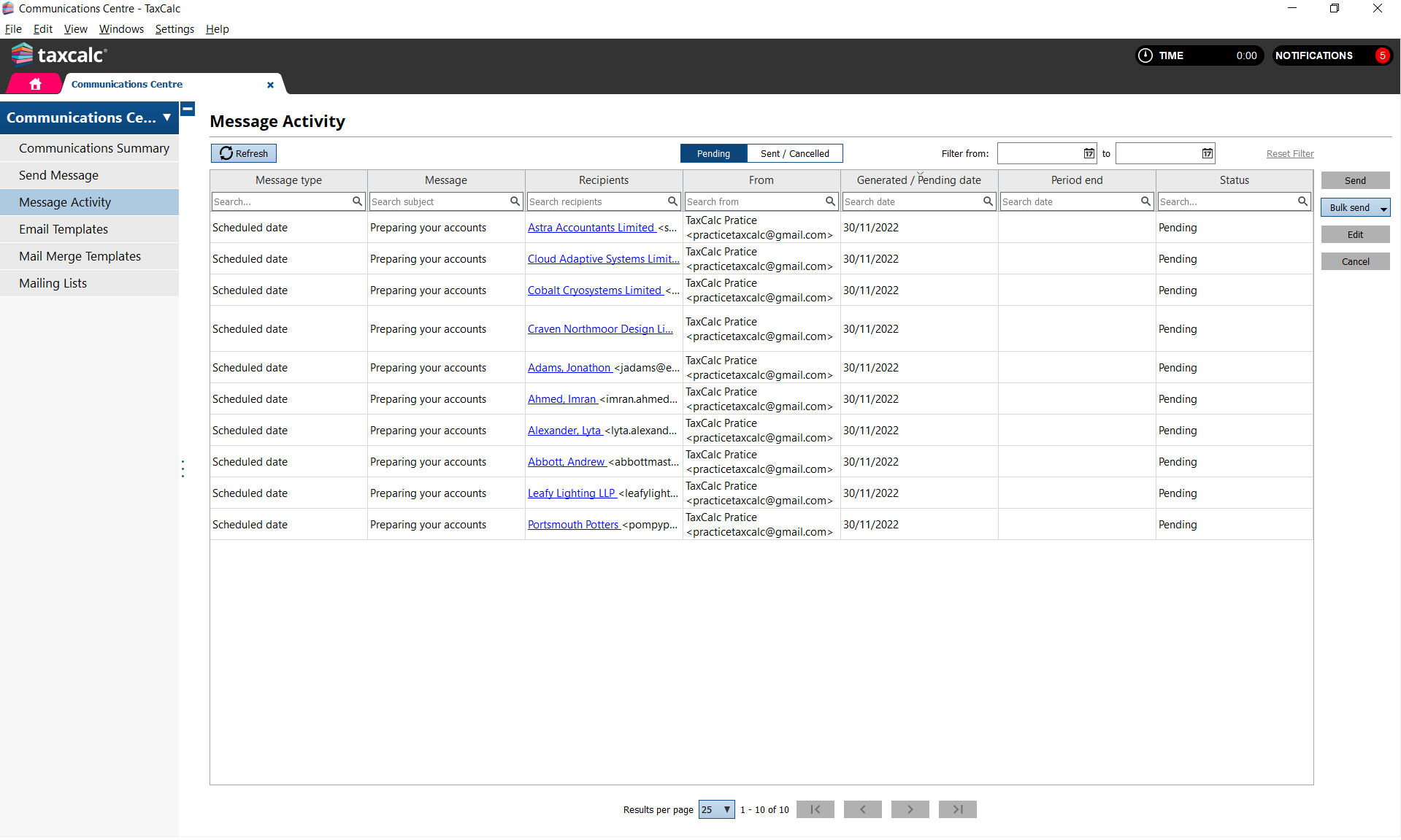The image size is (1401, 840).
Task: Change the results per page dropdown
Action: pos(716,809)
